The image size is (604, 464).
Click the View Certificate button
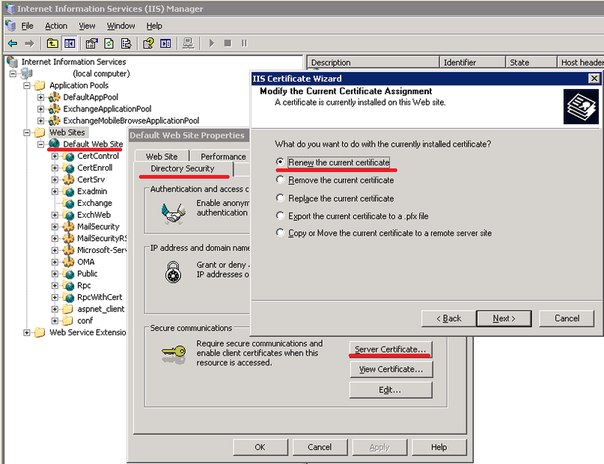click(x=391, y=369)
